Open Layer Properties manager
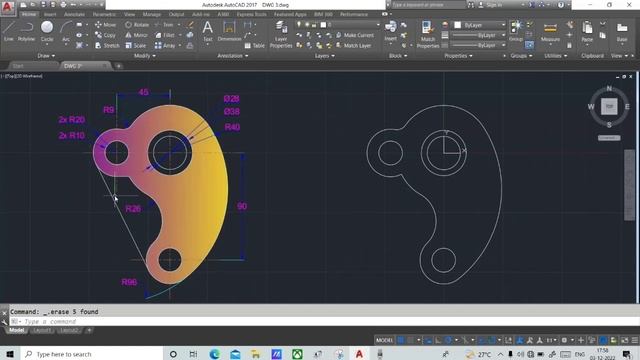The image size is (640, 360). (x=281, y=35)
